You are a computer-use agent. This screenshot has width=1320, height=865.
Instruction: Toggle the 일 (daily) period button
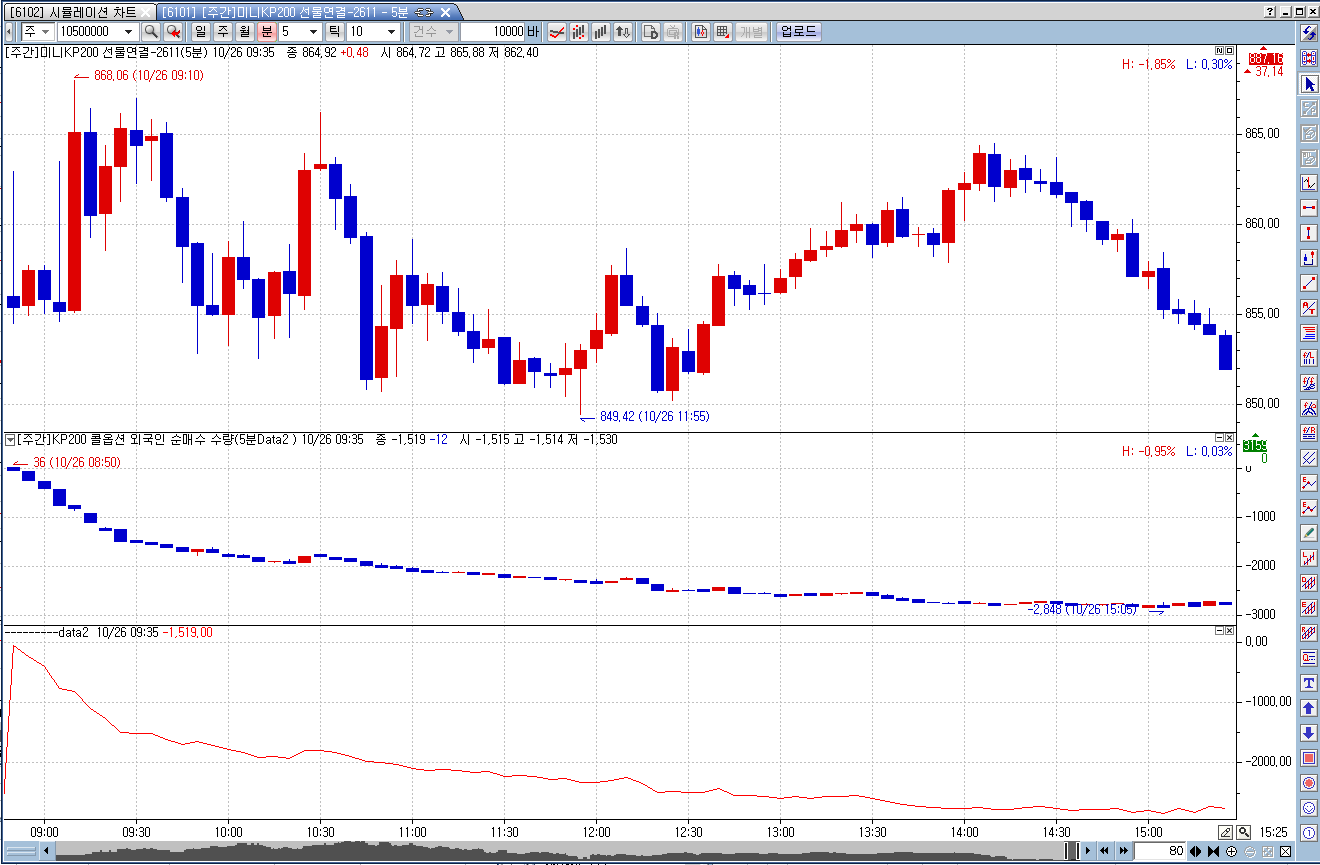tap(200, 32)
